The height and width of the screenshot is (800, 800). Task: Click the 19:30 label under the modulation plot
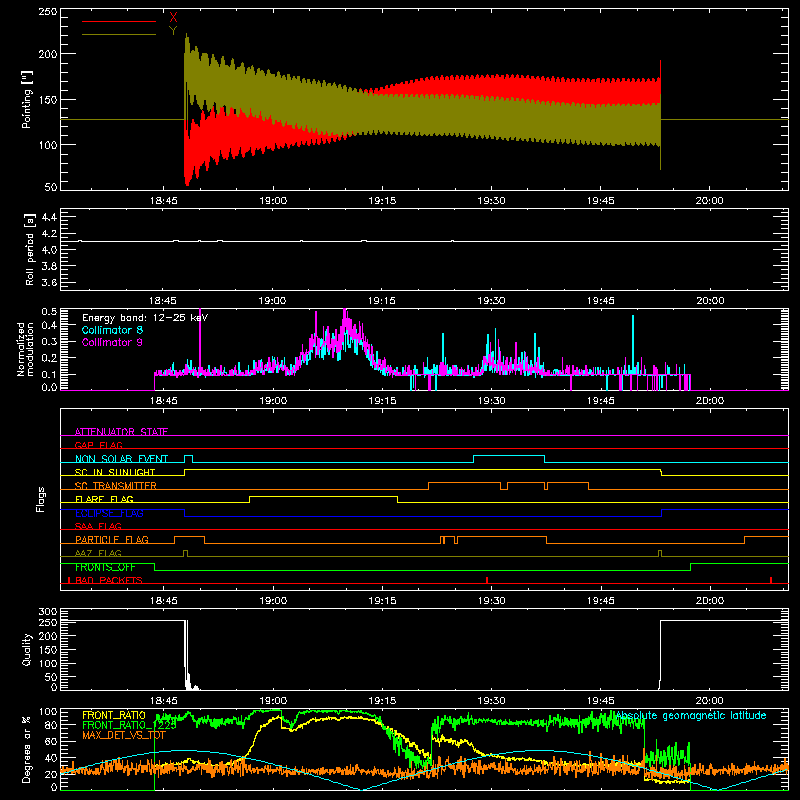pos(491,401)
